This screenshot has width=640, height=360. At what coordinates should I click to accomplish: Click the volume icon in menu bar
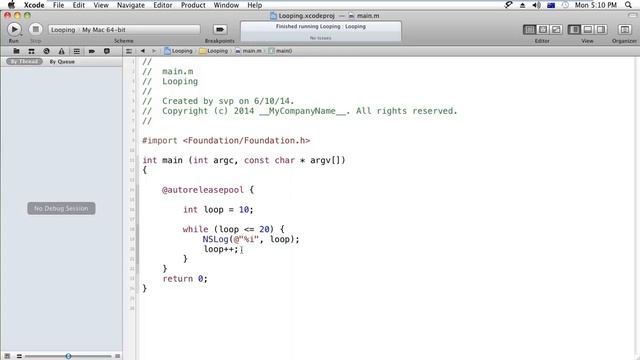[x=536, y=5]
